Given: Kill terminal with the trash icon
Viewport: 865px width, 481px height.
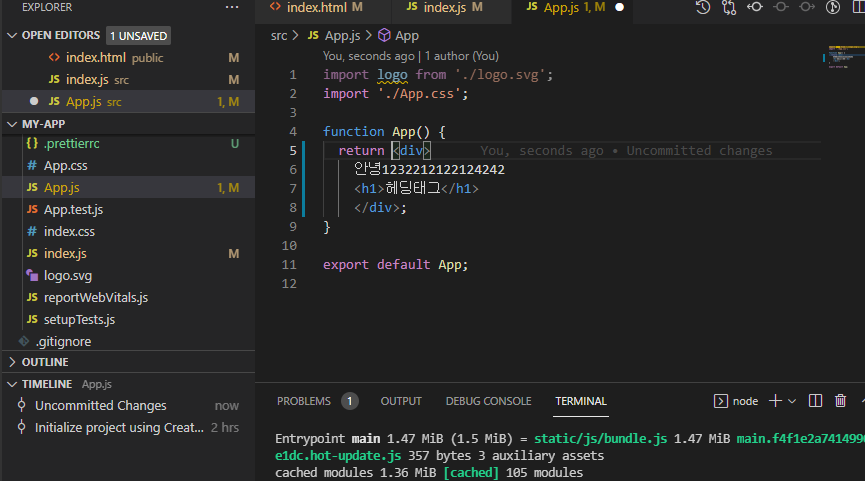Looking at the screenshot, I should point(840,401).
